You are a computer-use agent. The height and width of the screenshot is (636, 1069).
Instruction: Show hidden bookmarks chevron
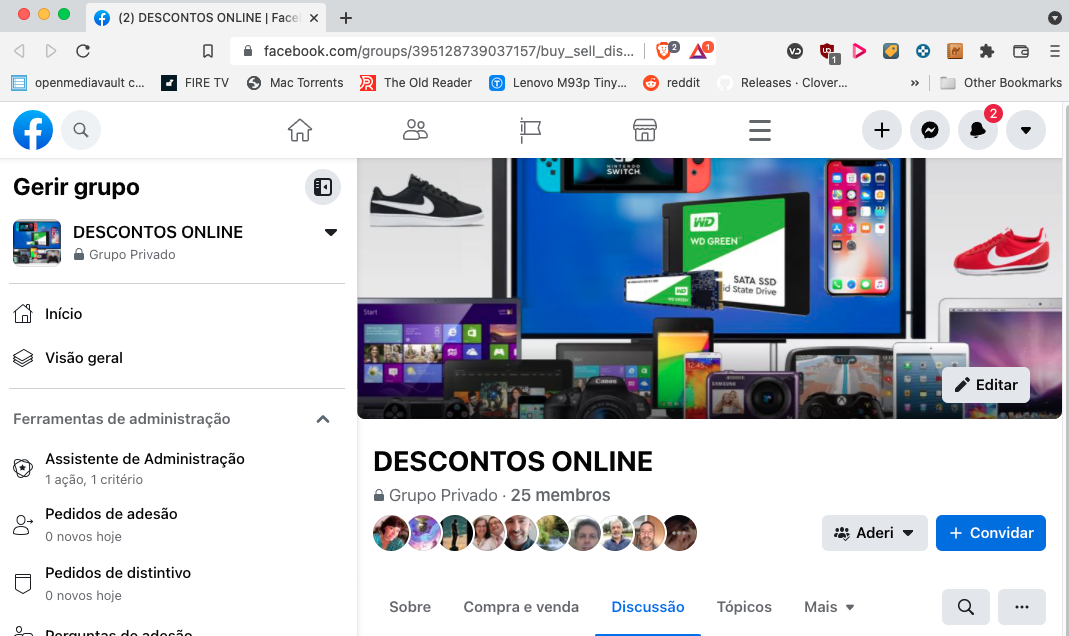(914, 83)
